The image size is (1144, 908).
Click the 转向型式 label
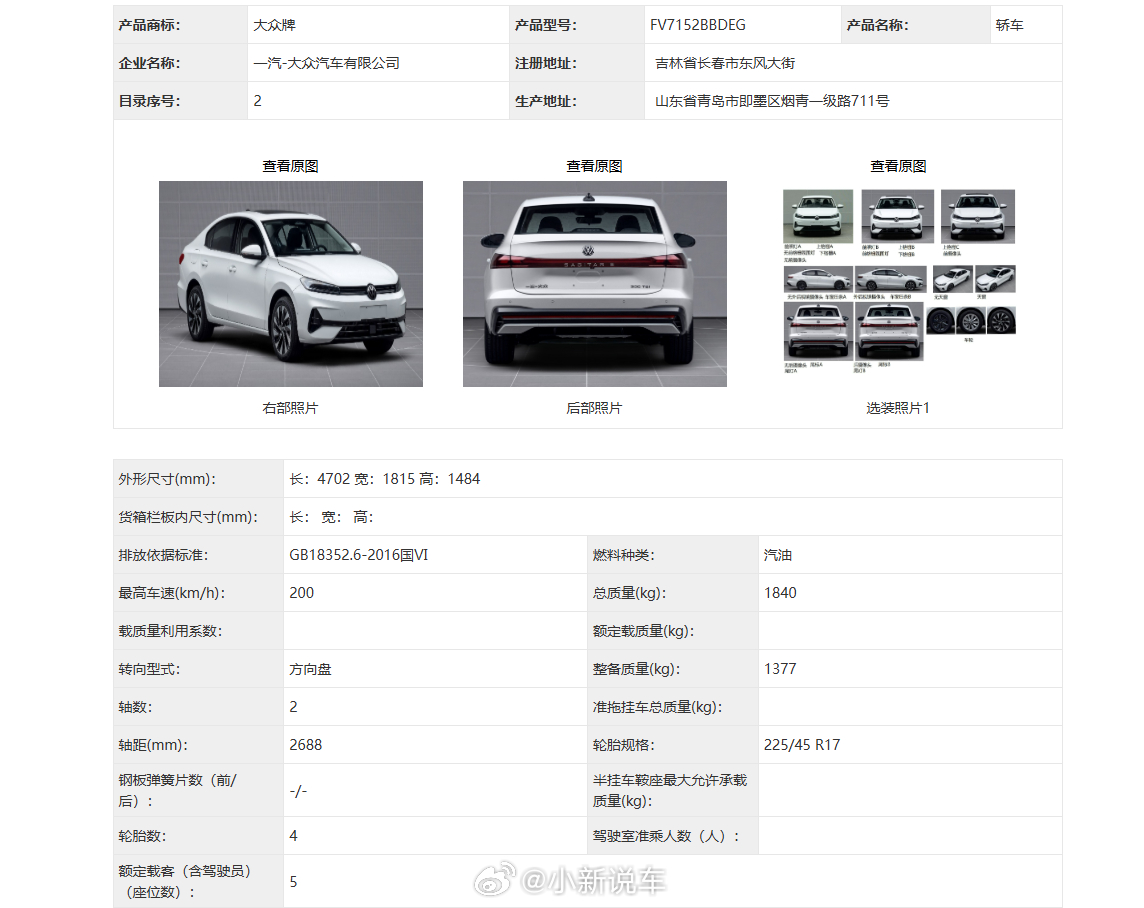click(150, 668)
